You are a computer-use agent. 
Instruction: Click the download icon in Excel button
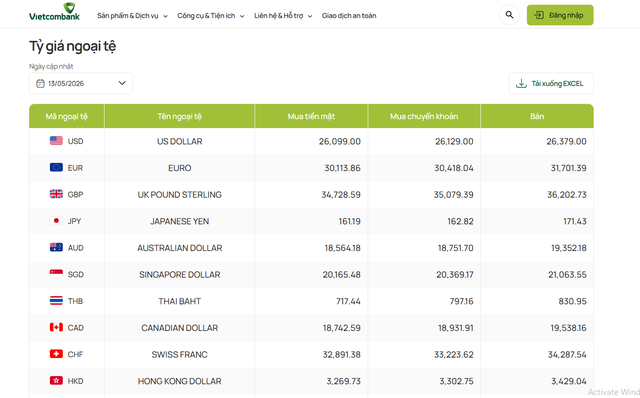(x=521, y=83)
